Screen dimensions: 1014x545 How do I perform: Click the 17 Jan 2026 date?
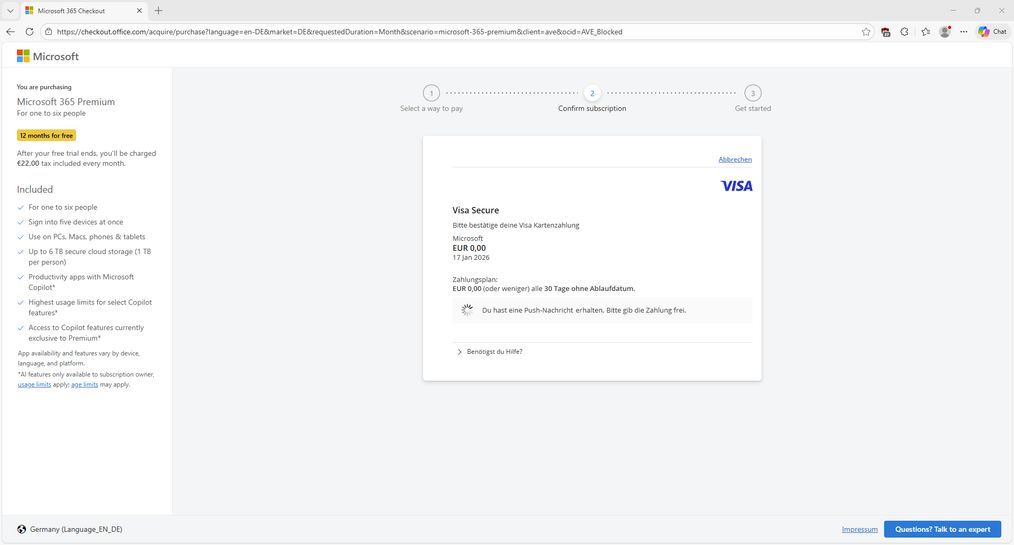point(471,257)
